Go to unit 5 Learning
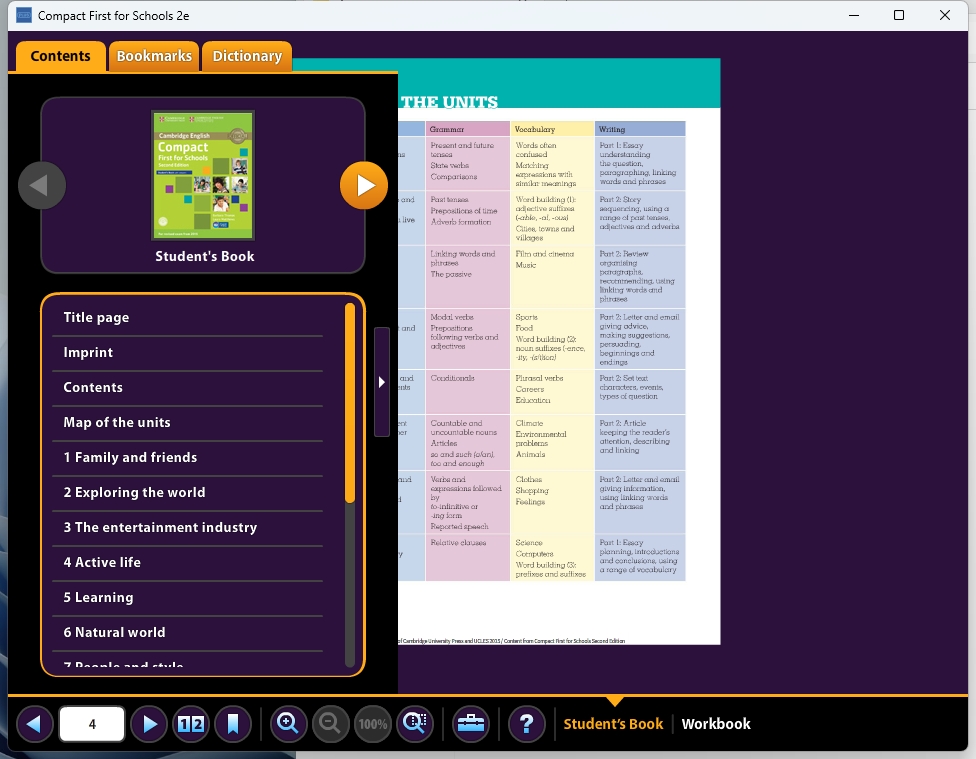 (187, 597)
